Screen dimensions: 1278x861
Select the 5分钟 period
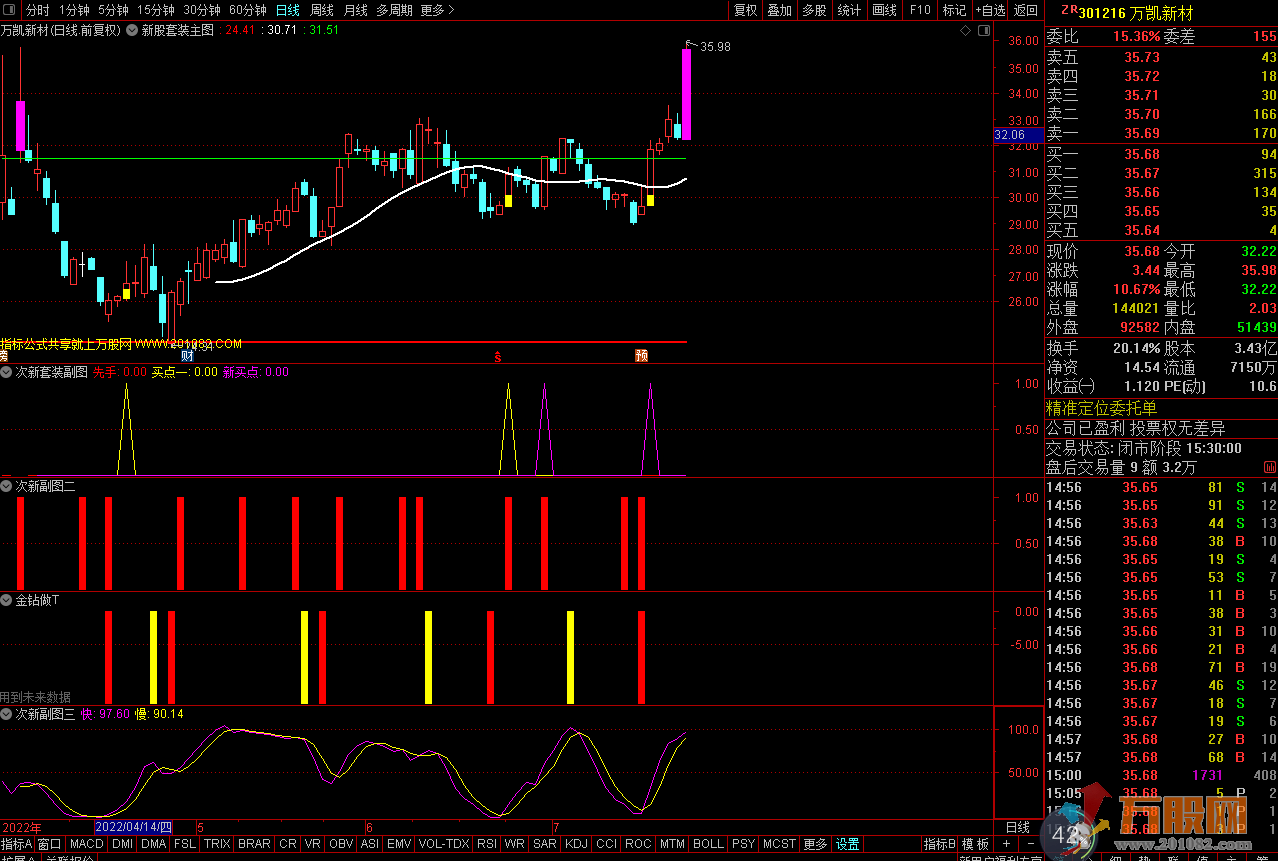(x=113, y=10)
